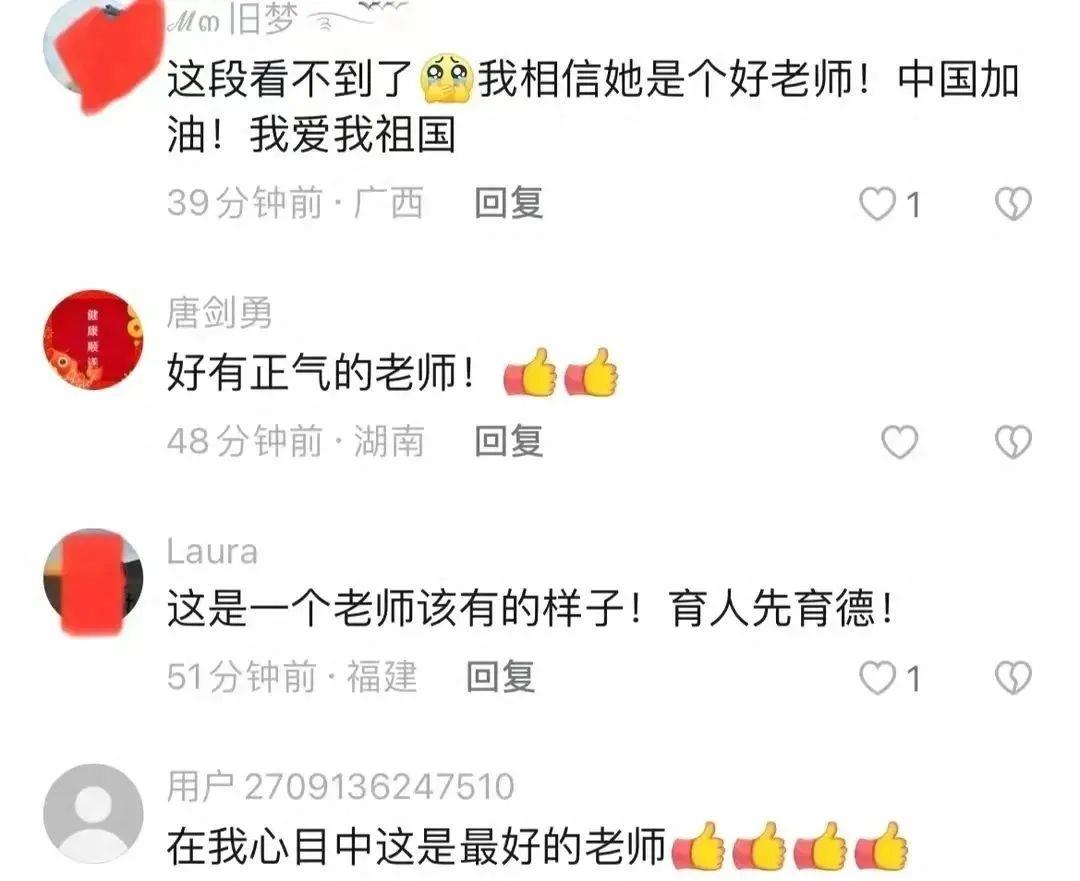
Task: Open the 旧梦 user avatar
Action: 101,54
